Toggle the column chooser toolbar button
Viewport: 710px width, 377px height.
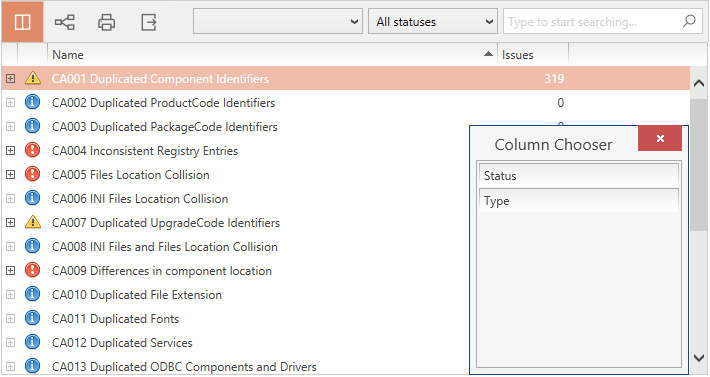click(x=23, y=22)
